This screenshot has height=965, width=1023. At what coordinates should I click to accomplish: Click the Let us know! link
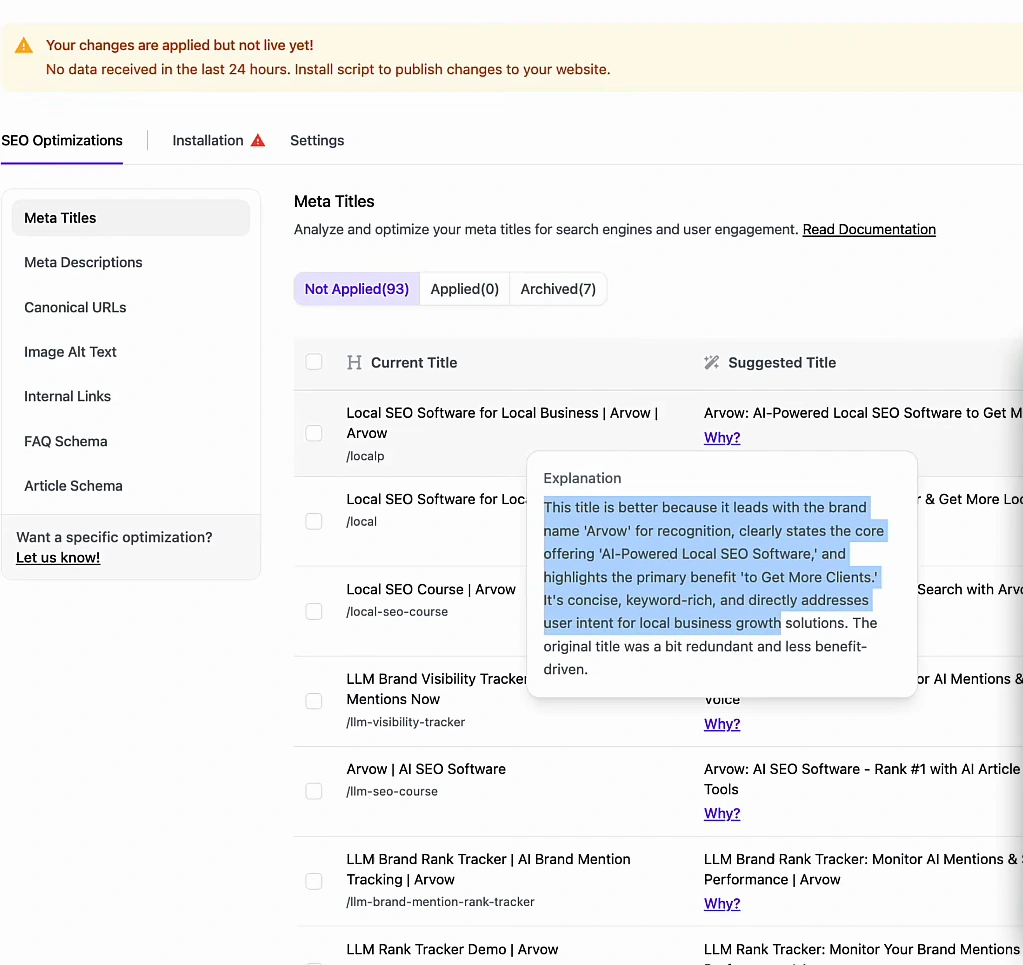(x=58, y=557)
